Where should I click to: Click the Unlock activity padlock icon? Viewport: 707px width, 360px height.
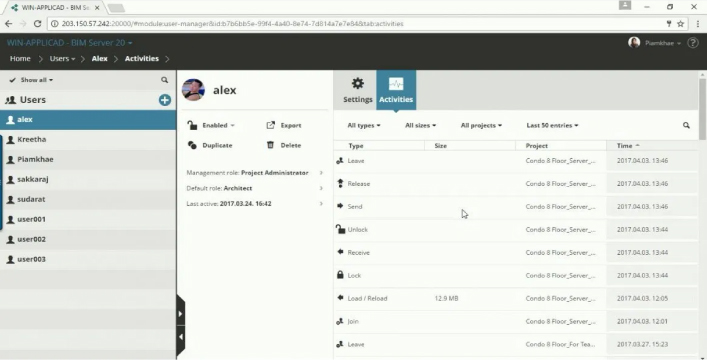(x=340, y=229)
